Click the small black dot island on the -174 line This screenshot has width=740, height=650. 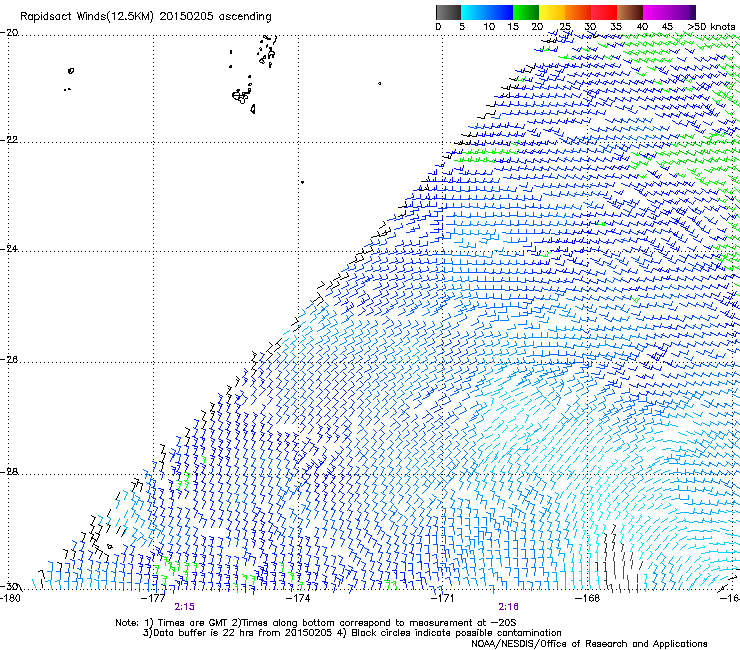tap(302, 182)
